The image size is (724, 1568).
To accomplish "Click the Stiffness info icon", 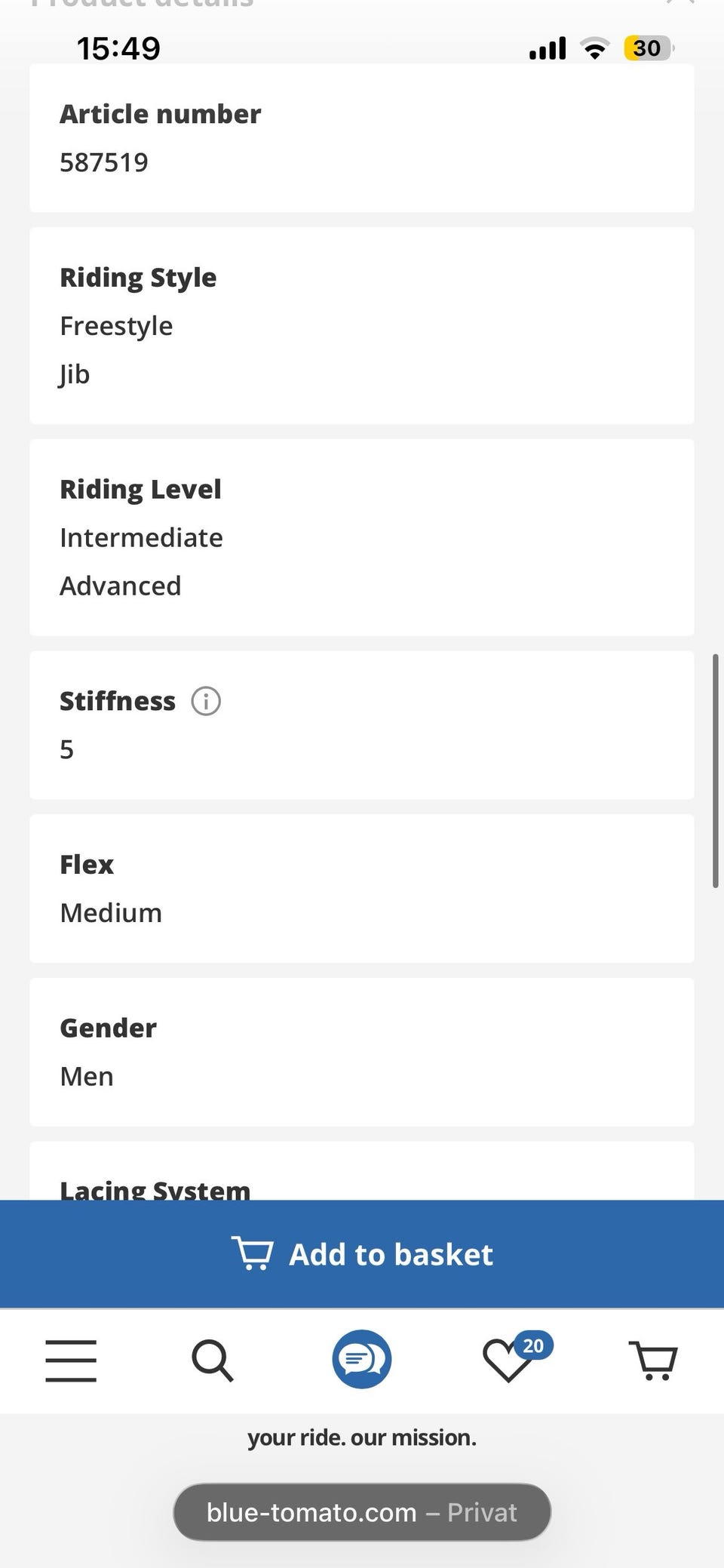I will click(x=206, y=701).
